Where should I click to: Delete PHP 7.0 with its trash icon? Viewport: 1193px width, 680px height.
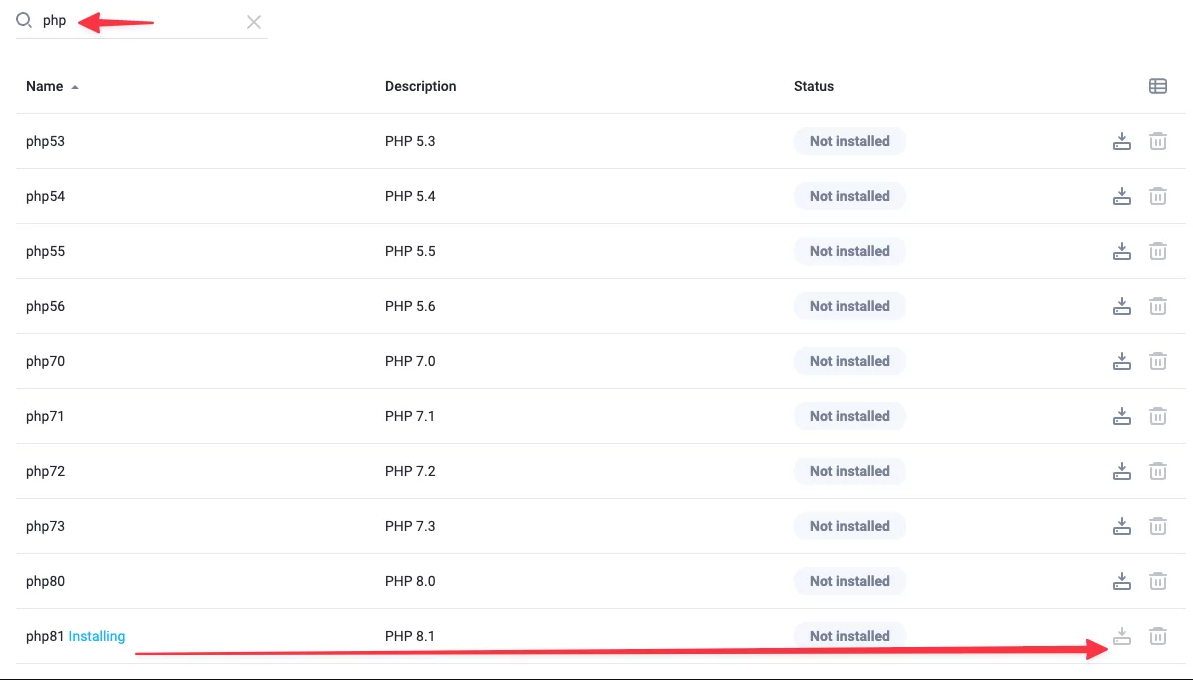coord(1158,361)
